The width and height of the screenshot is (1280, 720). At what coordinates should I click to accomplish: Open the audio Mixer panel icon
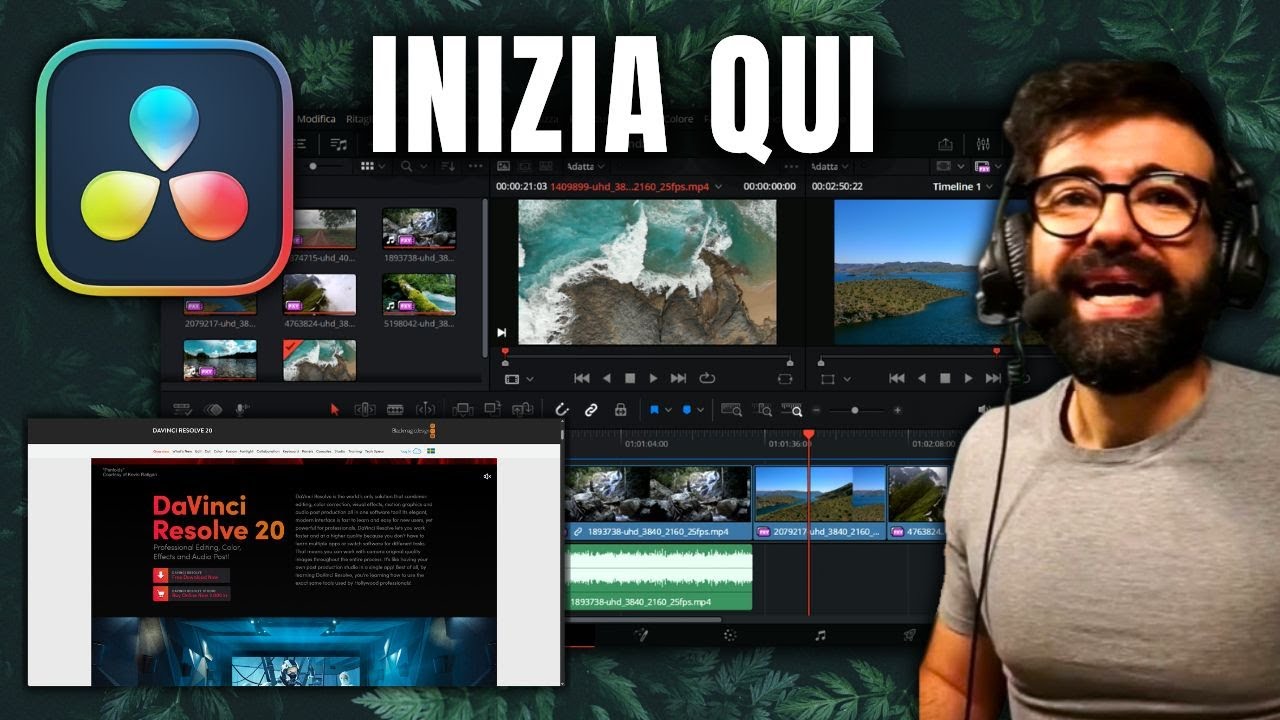coord(983,144)
